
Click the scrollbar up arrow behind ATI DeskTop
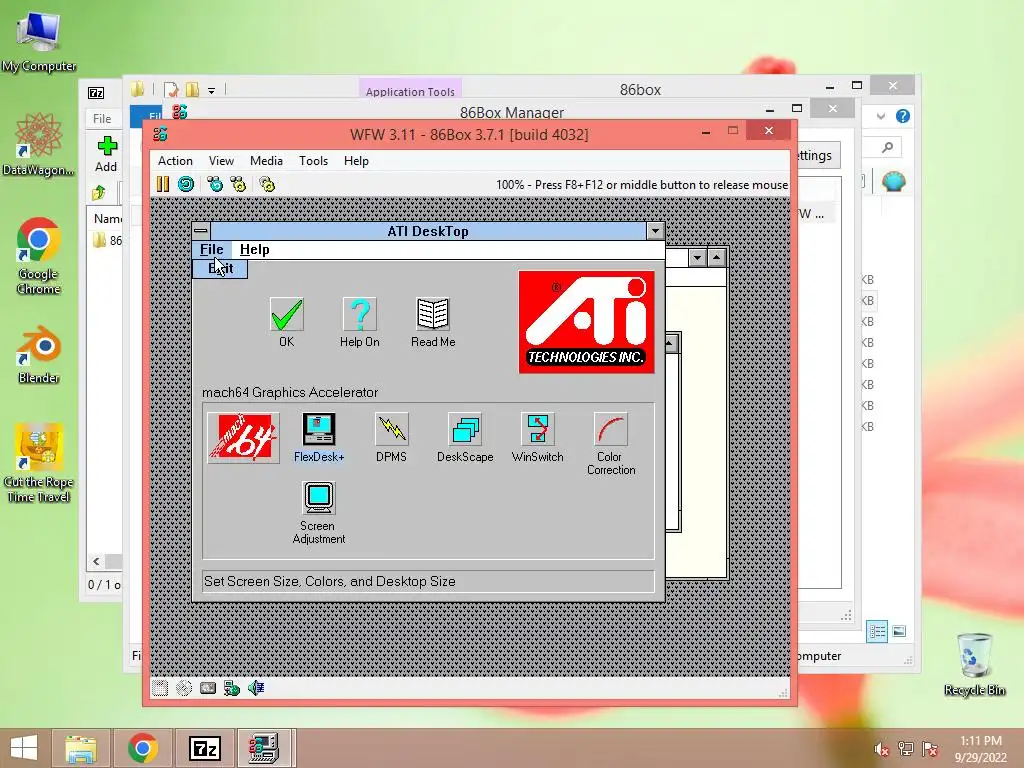pyautogui.click(x=671, y=343)
